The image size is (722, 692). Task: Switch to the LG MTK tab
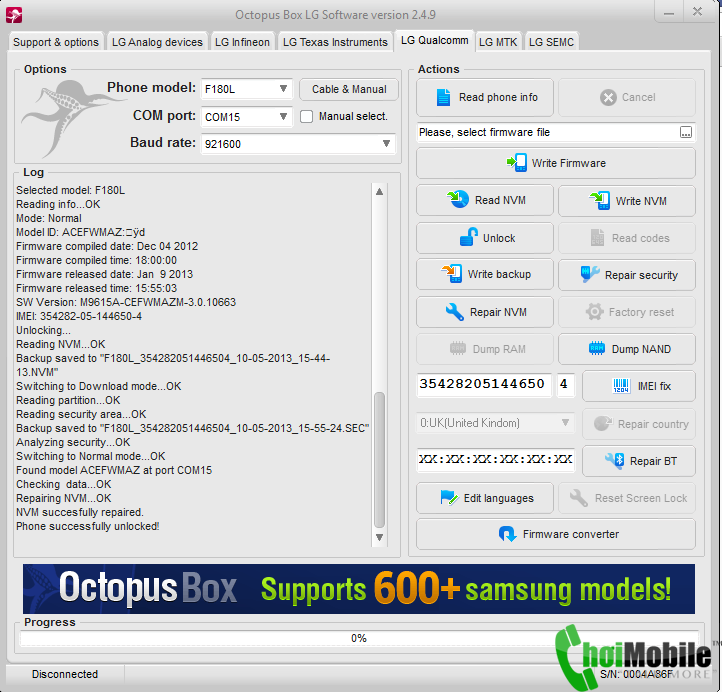click(x=498, y=42)
